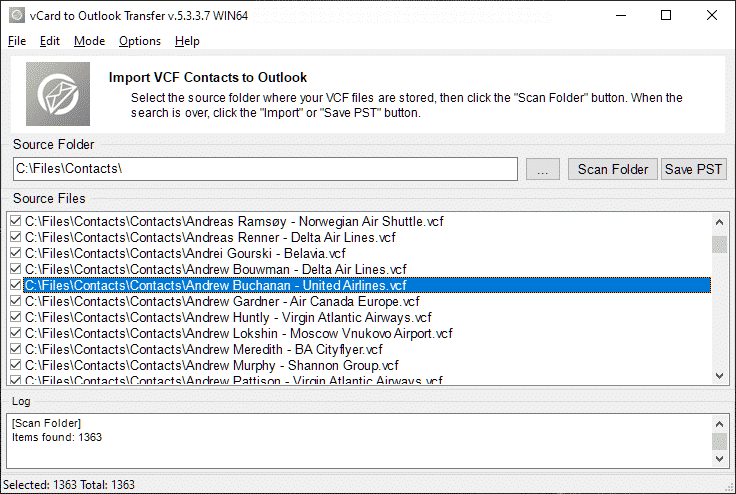736x494 pixels.
Task: Open the Help menu
Action: pos(187,41)
